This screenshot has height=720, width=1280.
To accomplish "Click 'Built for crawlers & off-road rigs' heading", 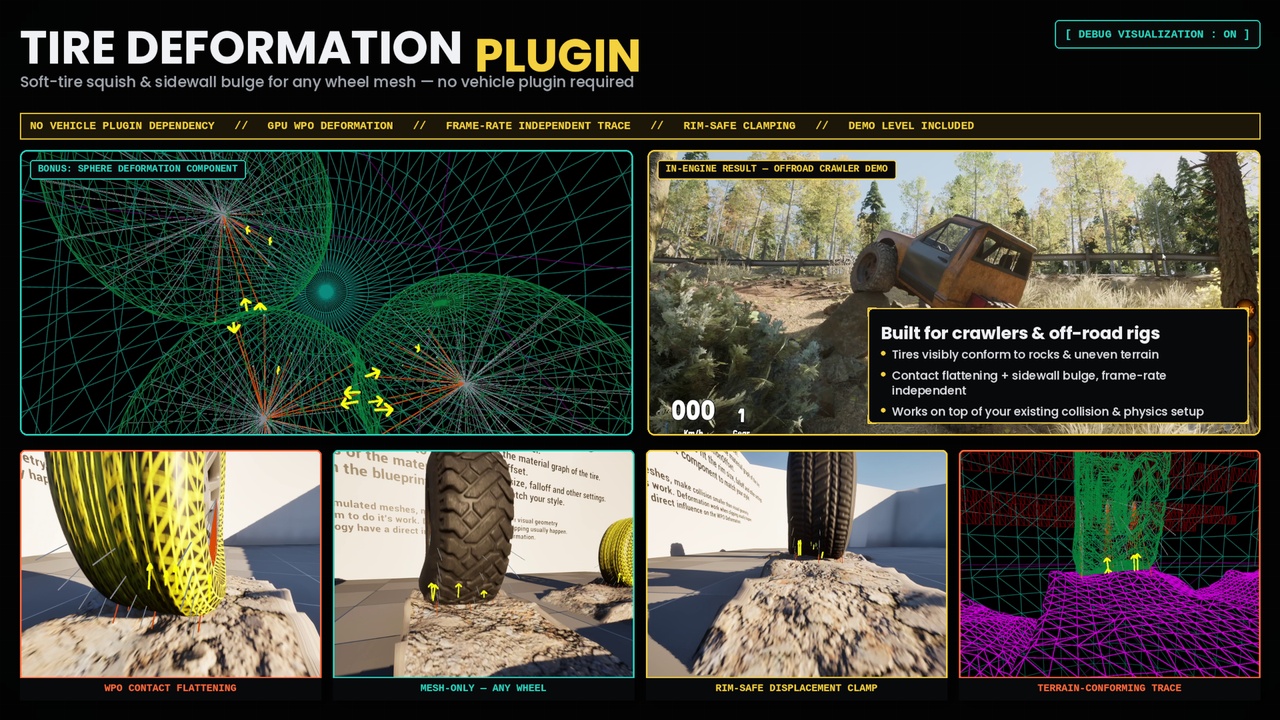I will [x=1020, y=333].
